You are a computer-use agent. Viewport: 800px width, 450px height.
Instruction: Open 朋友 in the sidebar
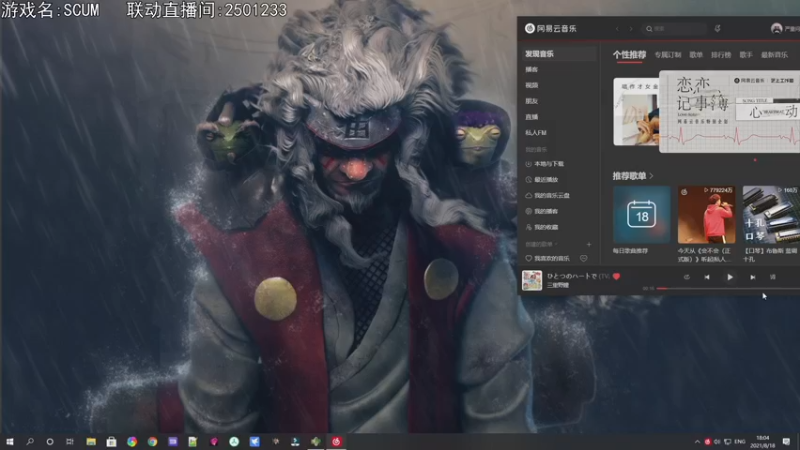(532, 101)
